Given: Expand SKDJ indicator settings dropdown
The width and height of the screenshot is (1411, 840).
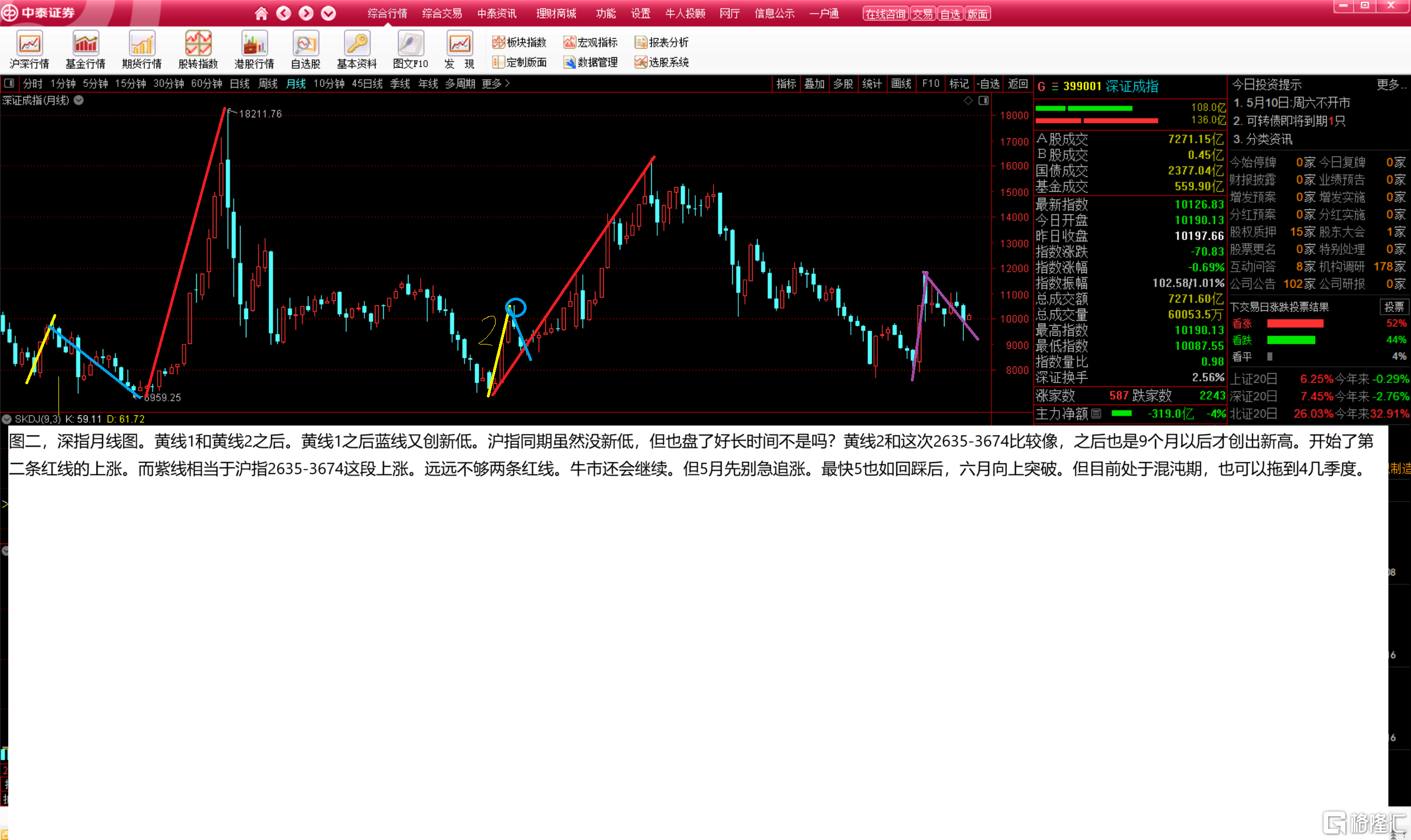Looking at the screenshot, I should [7, 419].
